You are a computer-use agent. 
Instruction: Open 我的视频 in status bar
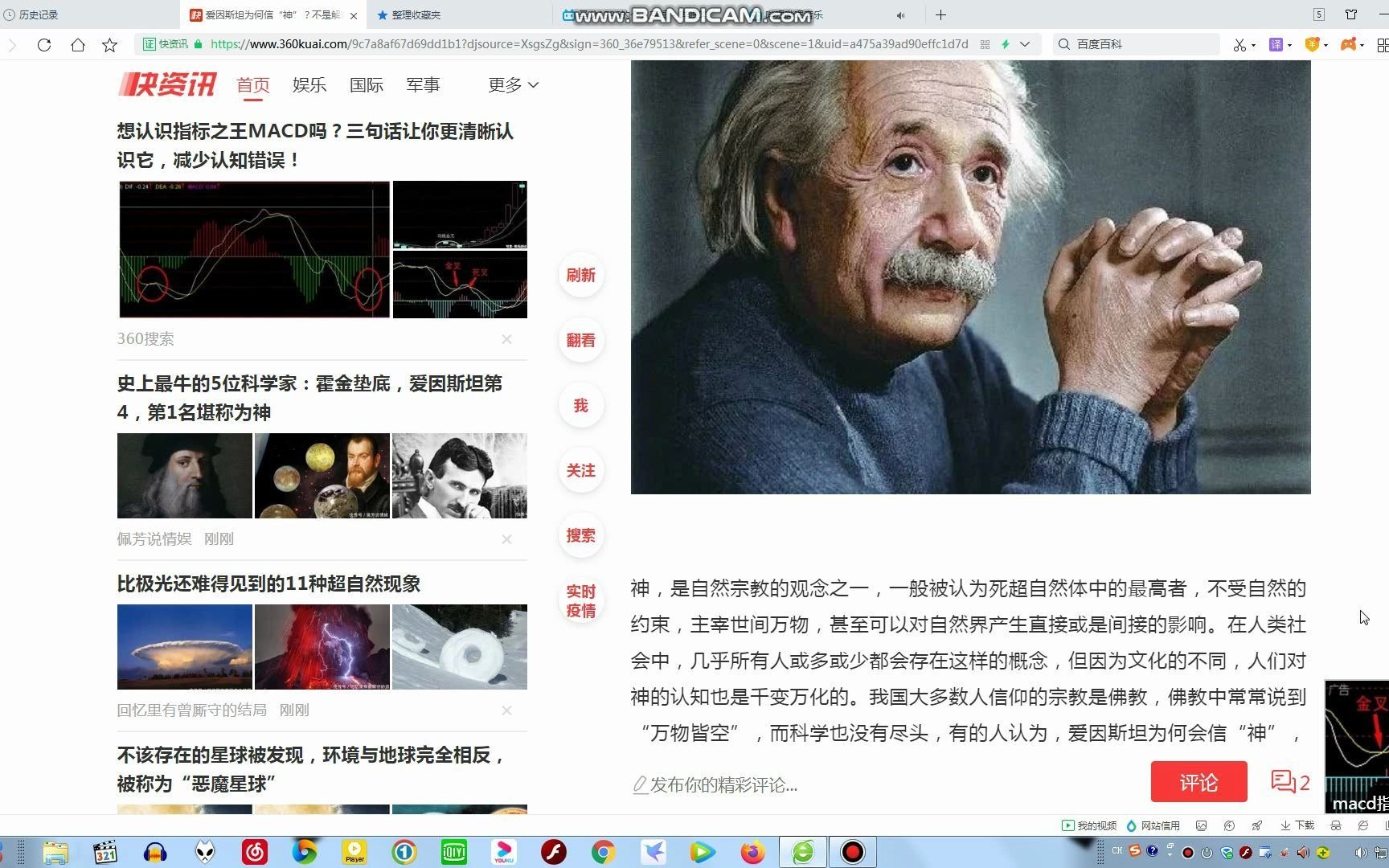pos(1089,825)
